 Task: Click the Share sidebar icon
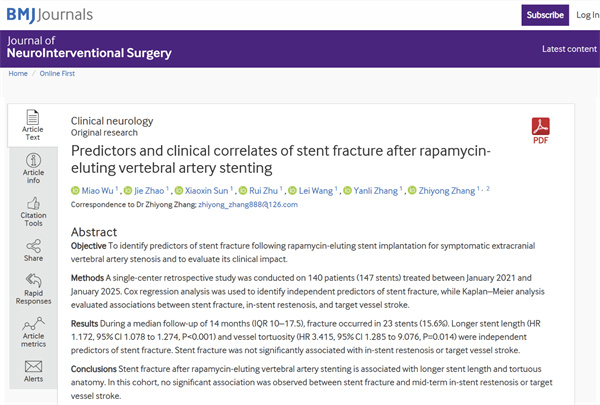click(32, 250)
